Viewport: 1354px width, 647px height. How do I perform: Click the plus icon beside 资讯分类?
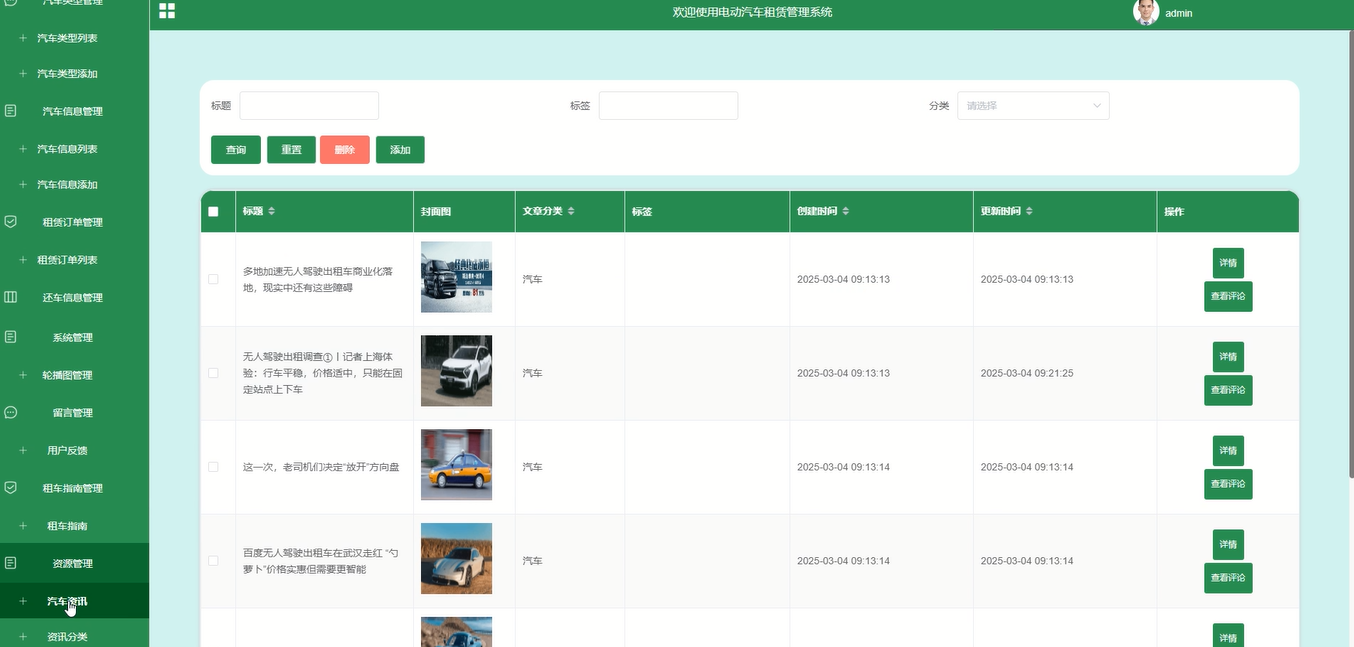click(23, 637)
